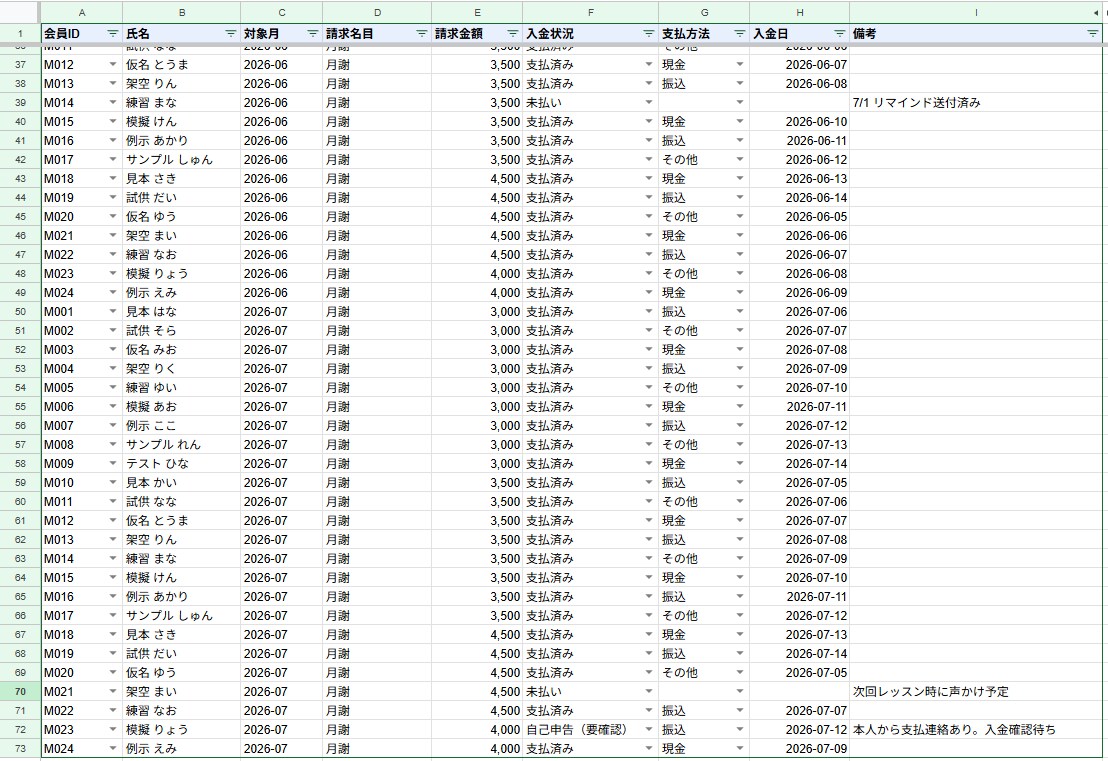Open filter icon for 支払方法 column
The height and width of the screenshot is (761, 1108).
pos(740,33)
